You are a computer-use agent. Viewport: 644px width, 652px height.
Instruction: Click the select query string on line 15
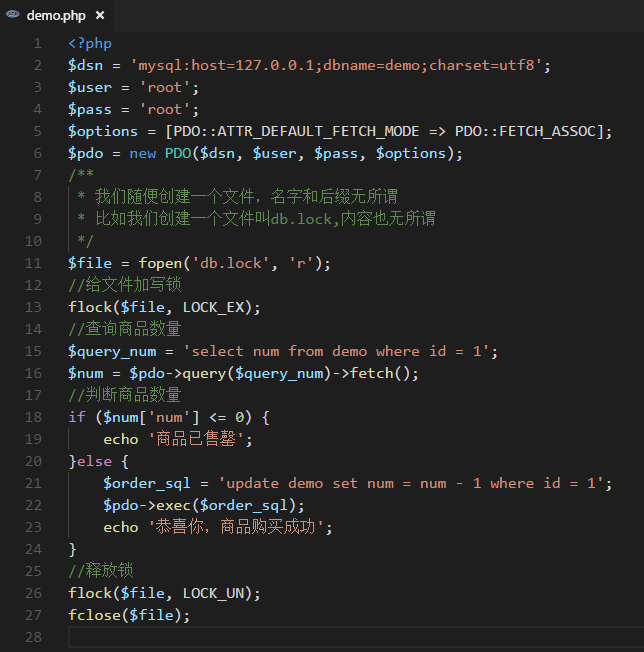pos(344,351)
